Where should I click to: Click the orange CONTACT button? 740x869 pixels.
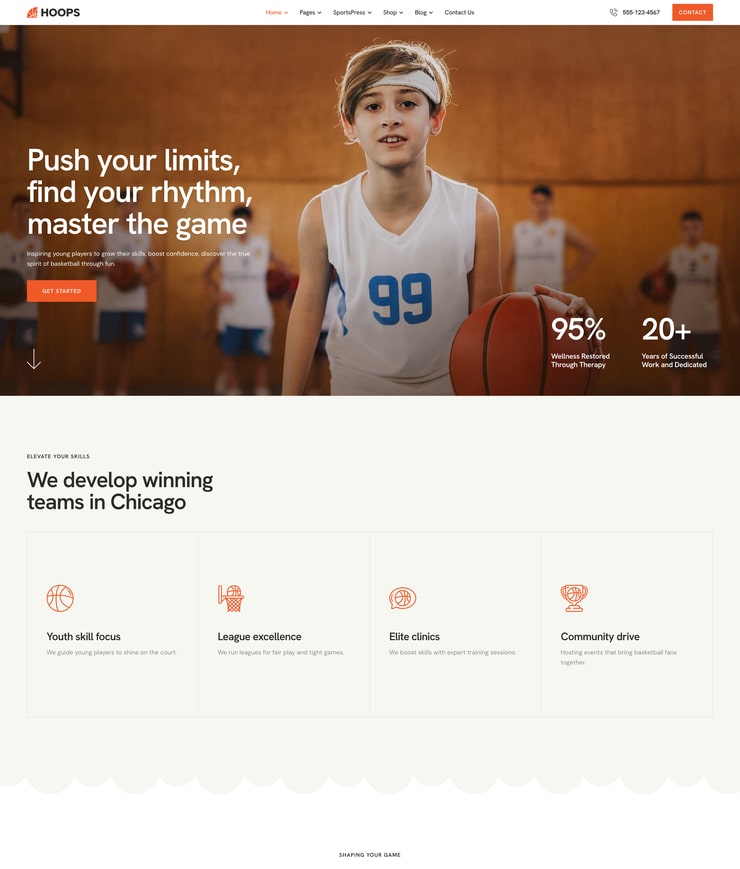click(692, 12)
